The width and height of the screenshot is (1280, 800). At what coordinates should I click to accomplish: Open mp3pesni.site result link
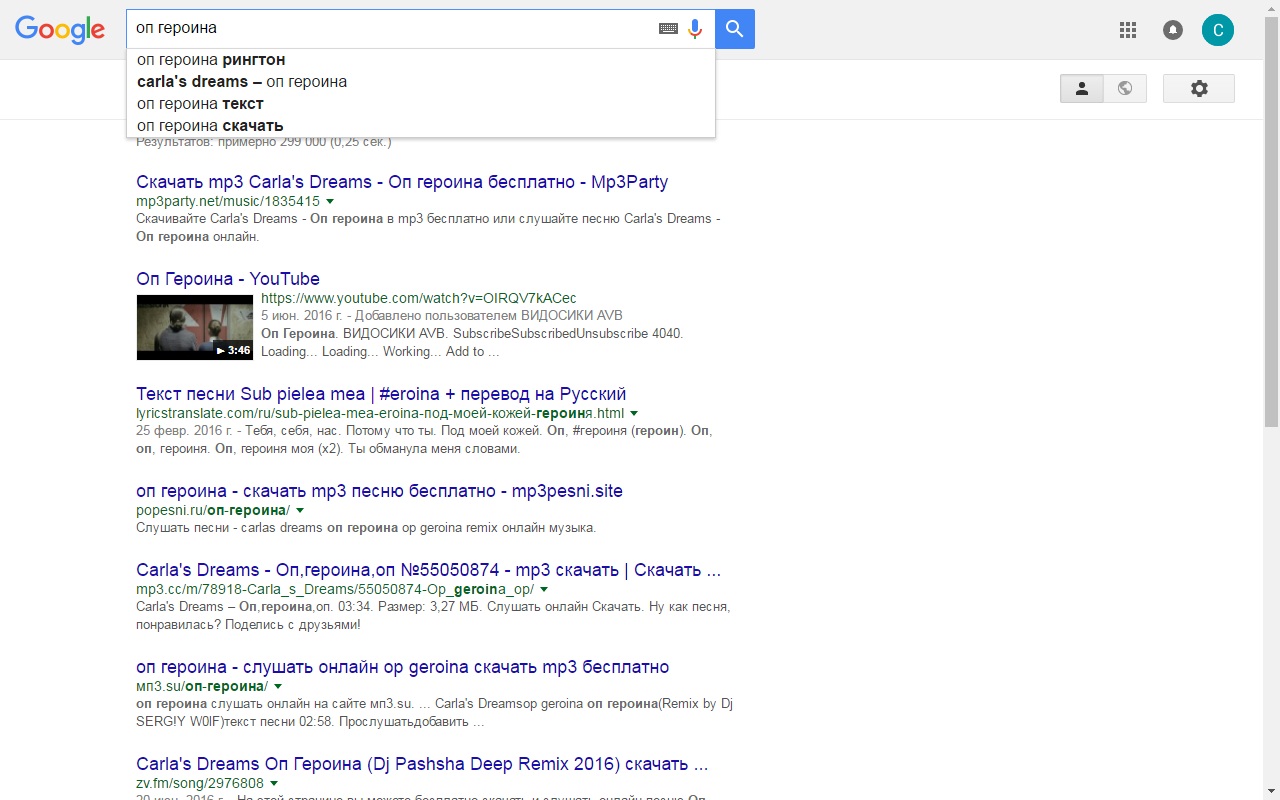tap(379, 491)
